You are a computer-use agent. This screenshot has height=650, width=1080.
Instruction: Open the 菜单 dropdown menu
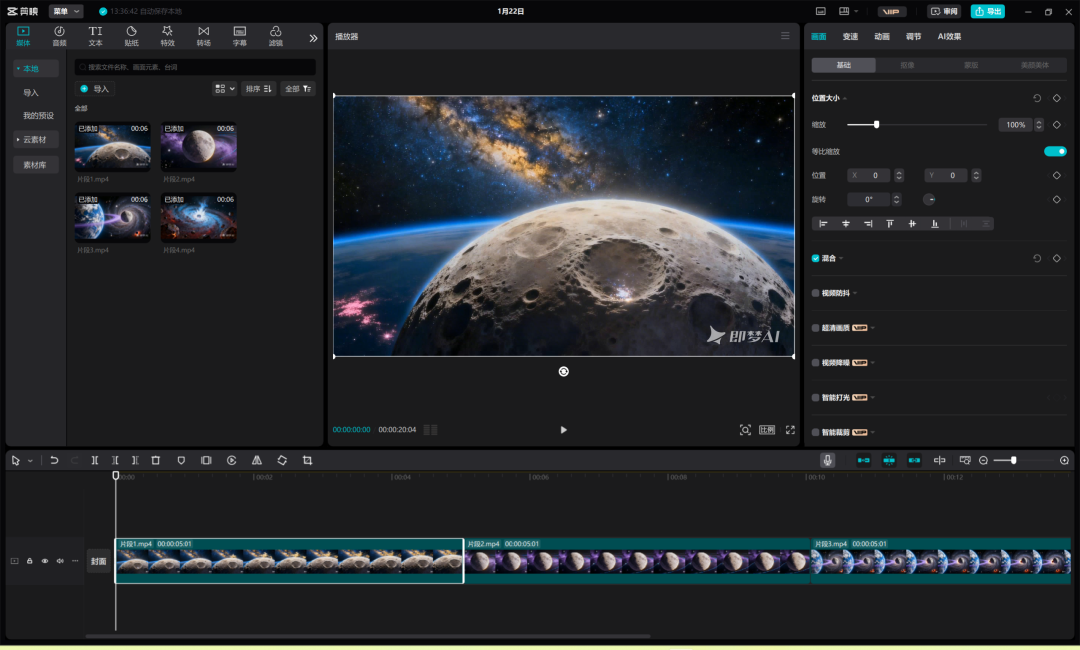(x=66, y=11)
